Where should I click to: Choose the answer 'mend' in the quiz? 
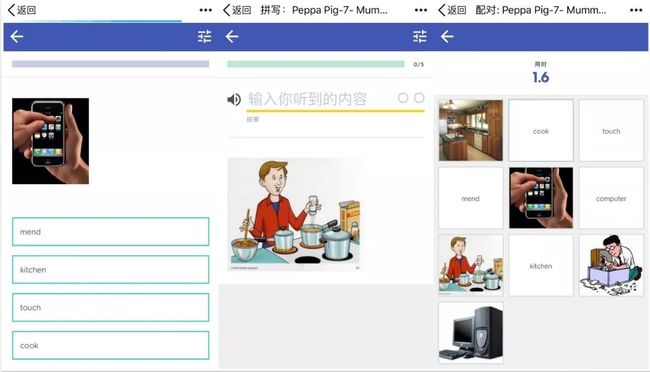tap(110, 231)
